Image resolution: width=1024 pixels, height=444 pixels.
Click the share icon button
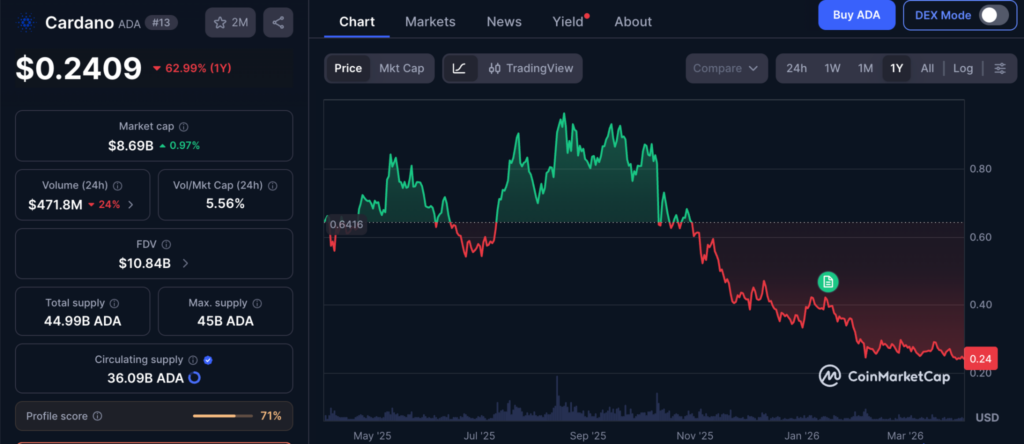(278, 22)
